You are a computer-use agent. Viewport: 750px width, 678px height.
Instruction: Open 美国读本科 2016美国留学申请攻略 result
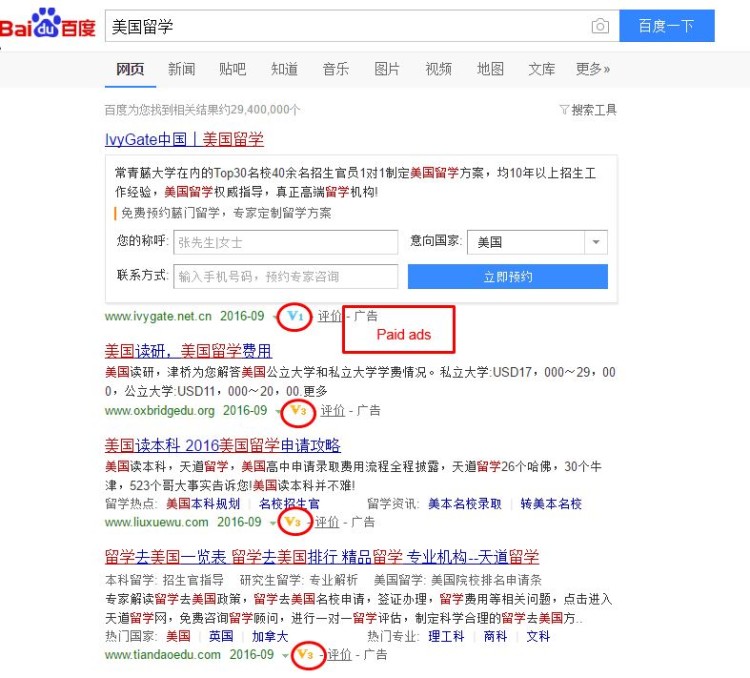tap(223, 445)
